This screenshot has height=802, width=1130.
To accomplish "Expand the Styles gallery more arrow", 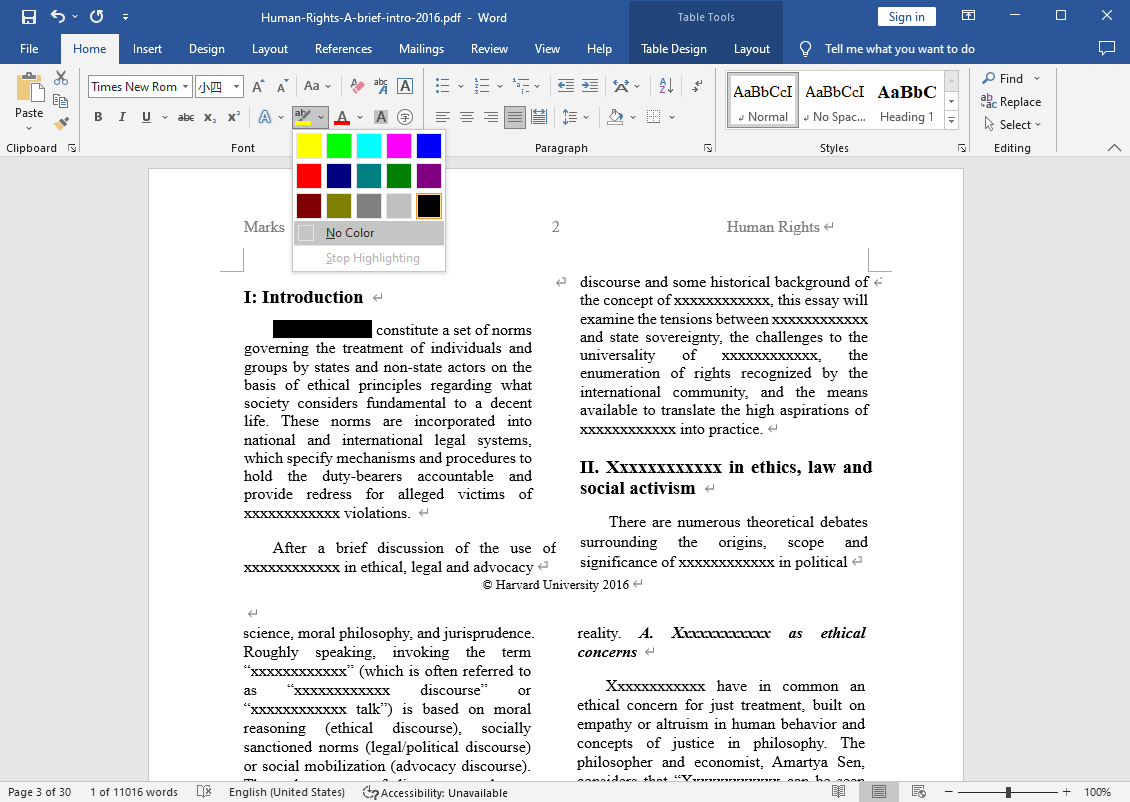I will pos(951,120).
